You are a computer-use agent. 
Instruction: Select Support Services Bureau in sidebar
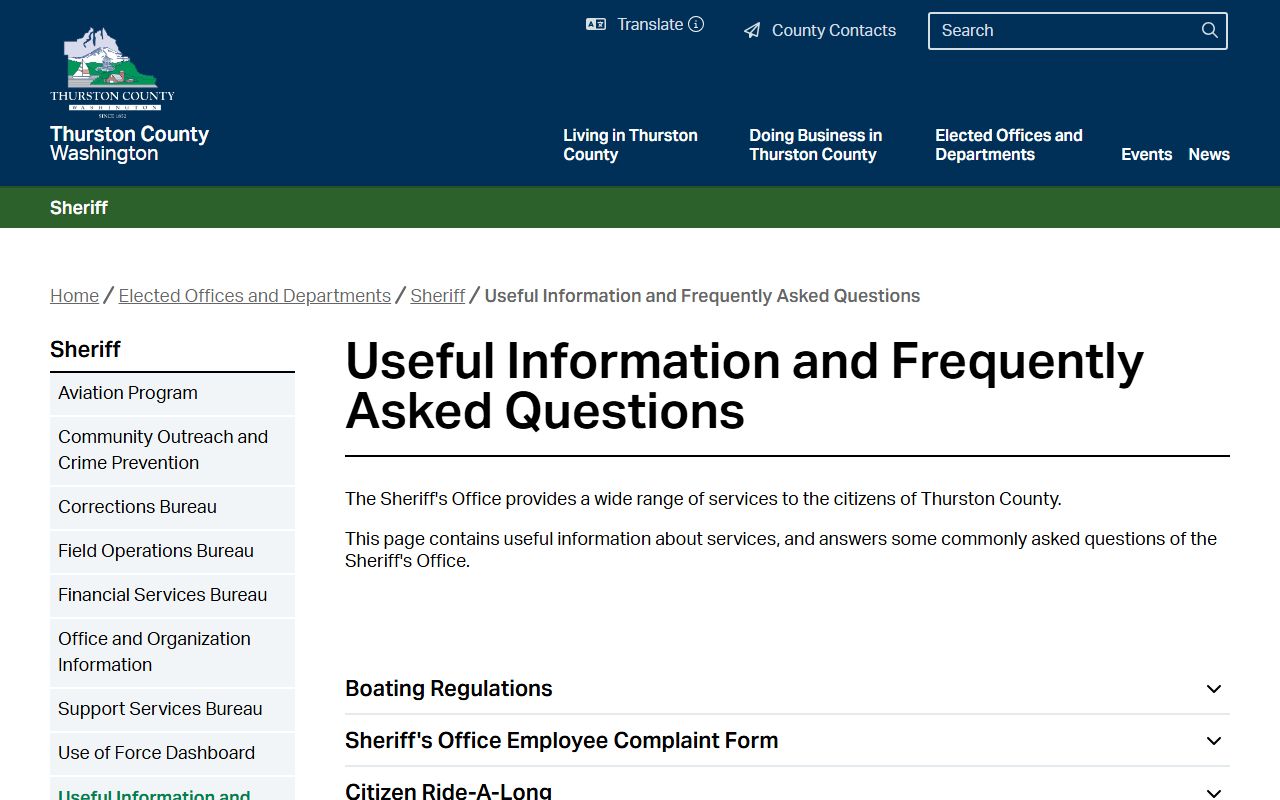pos(172,709)
